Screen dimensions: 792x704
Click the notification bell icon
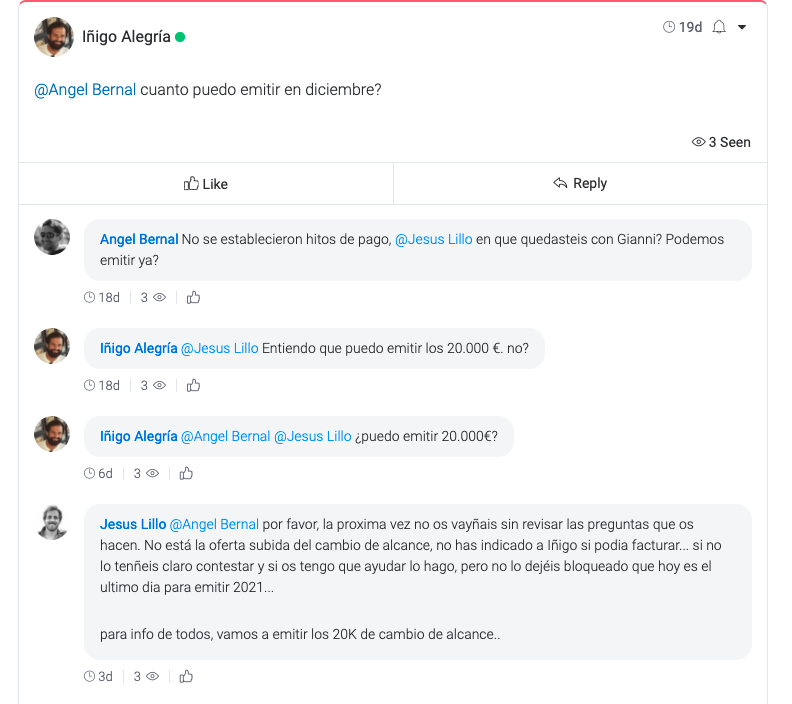tap(719, 27)
